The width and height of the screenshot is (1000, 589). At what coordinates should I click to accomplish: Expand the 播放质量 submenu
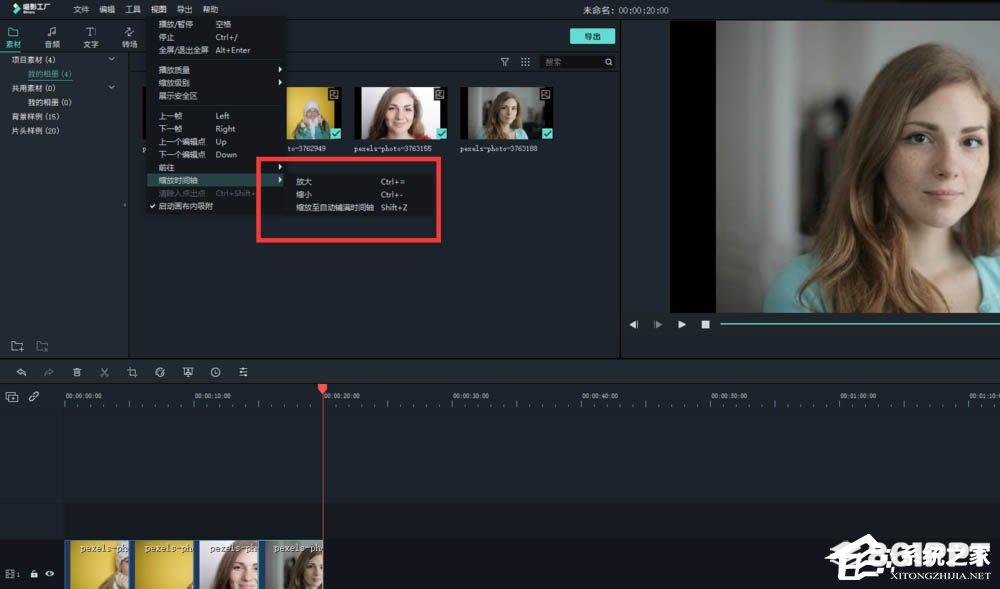coord(216,69)
